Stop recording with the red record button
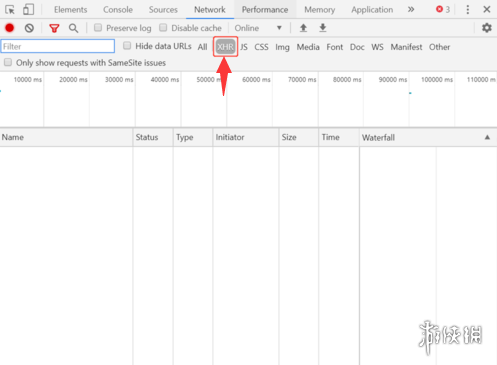Image resolution: width=497 pixels, height=365 pixels. coord(10,28)
